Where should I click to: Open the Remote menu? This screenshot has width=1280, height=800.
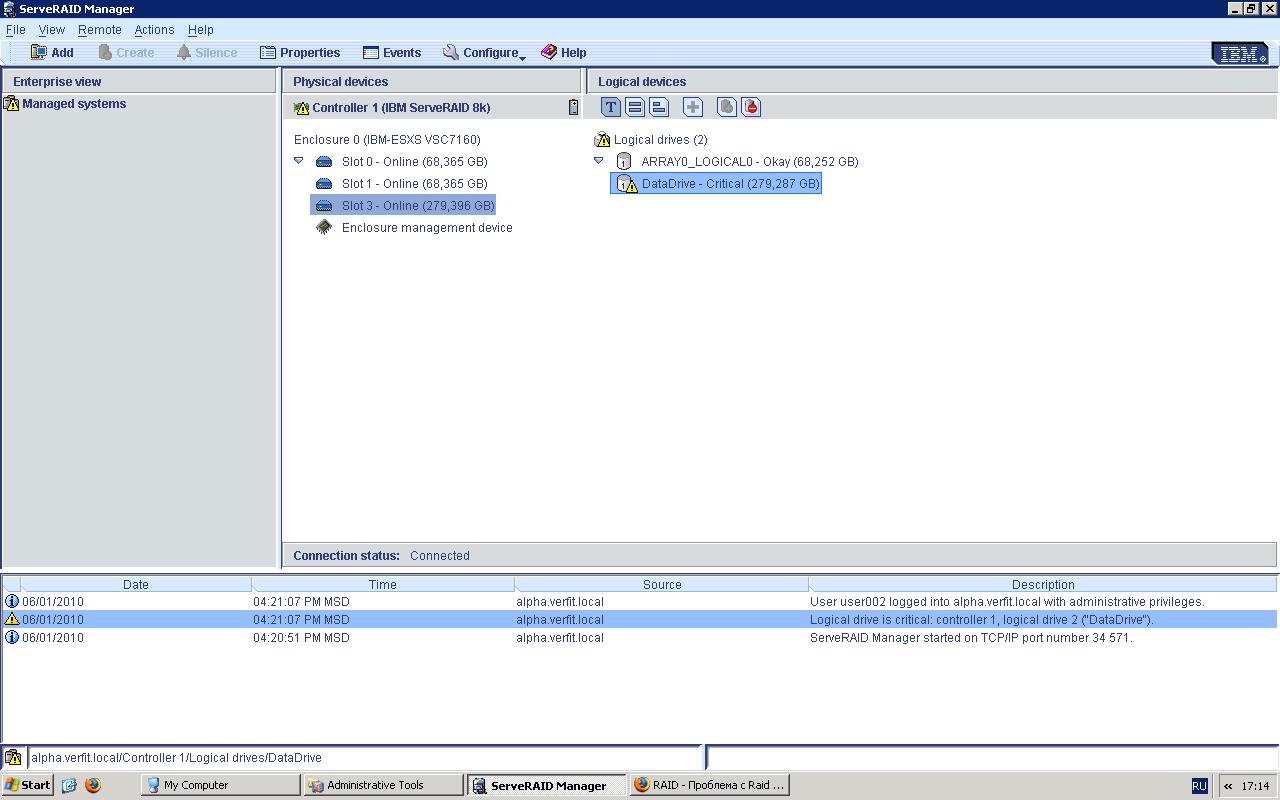click(x=100, y=30)
